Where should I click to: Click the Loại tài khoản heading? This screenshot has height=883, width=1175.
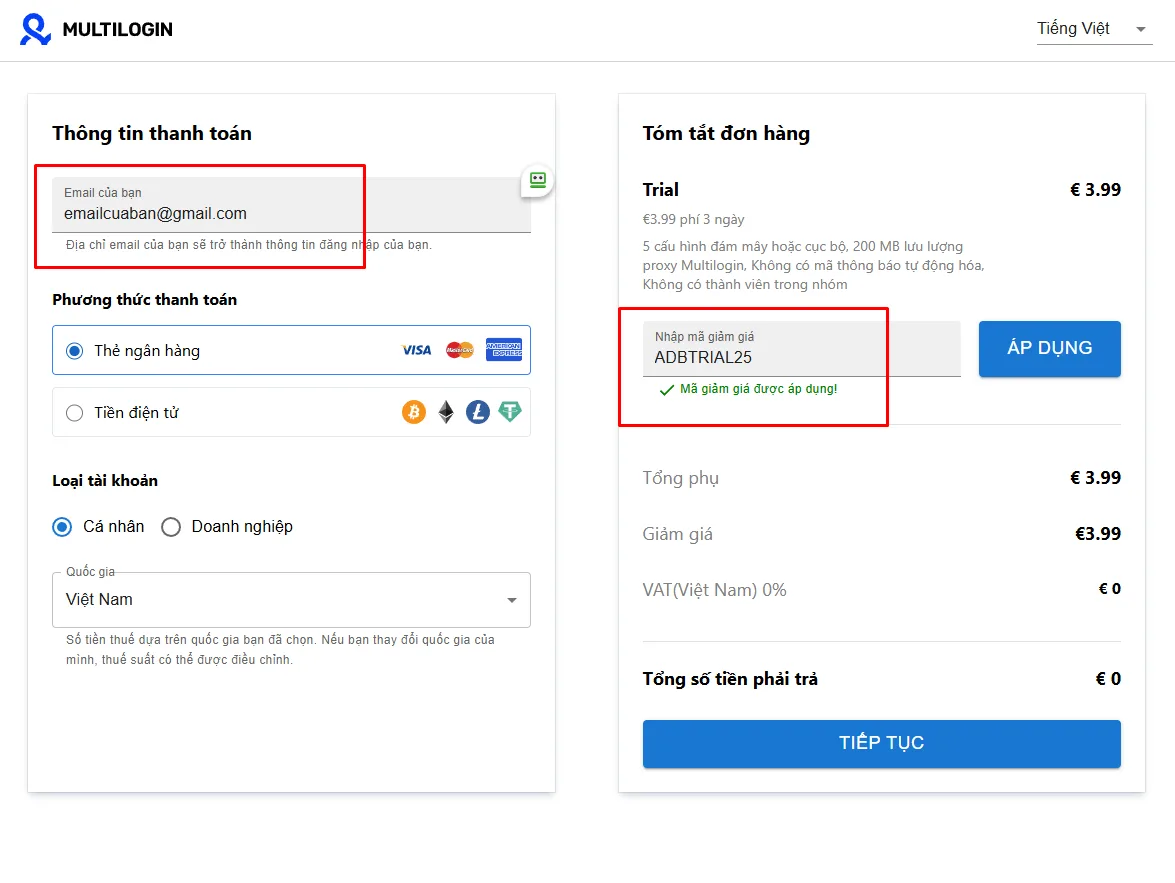105,480
